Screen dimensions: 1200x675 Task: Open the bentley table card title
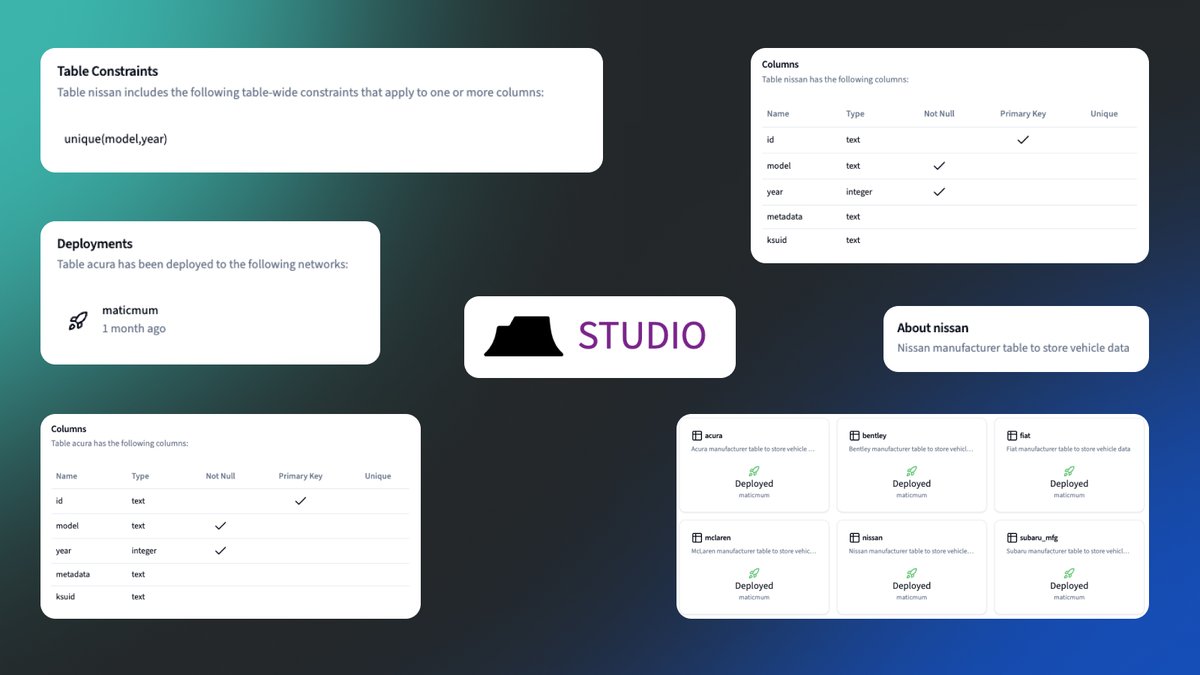(874, 436)
